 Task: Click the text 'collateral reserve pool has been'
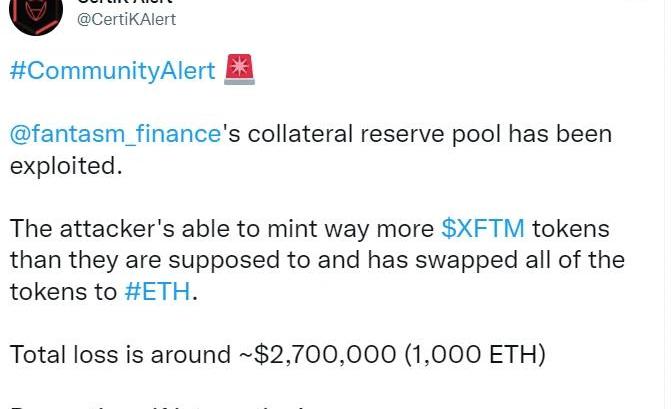[431, 133]
